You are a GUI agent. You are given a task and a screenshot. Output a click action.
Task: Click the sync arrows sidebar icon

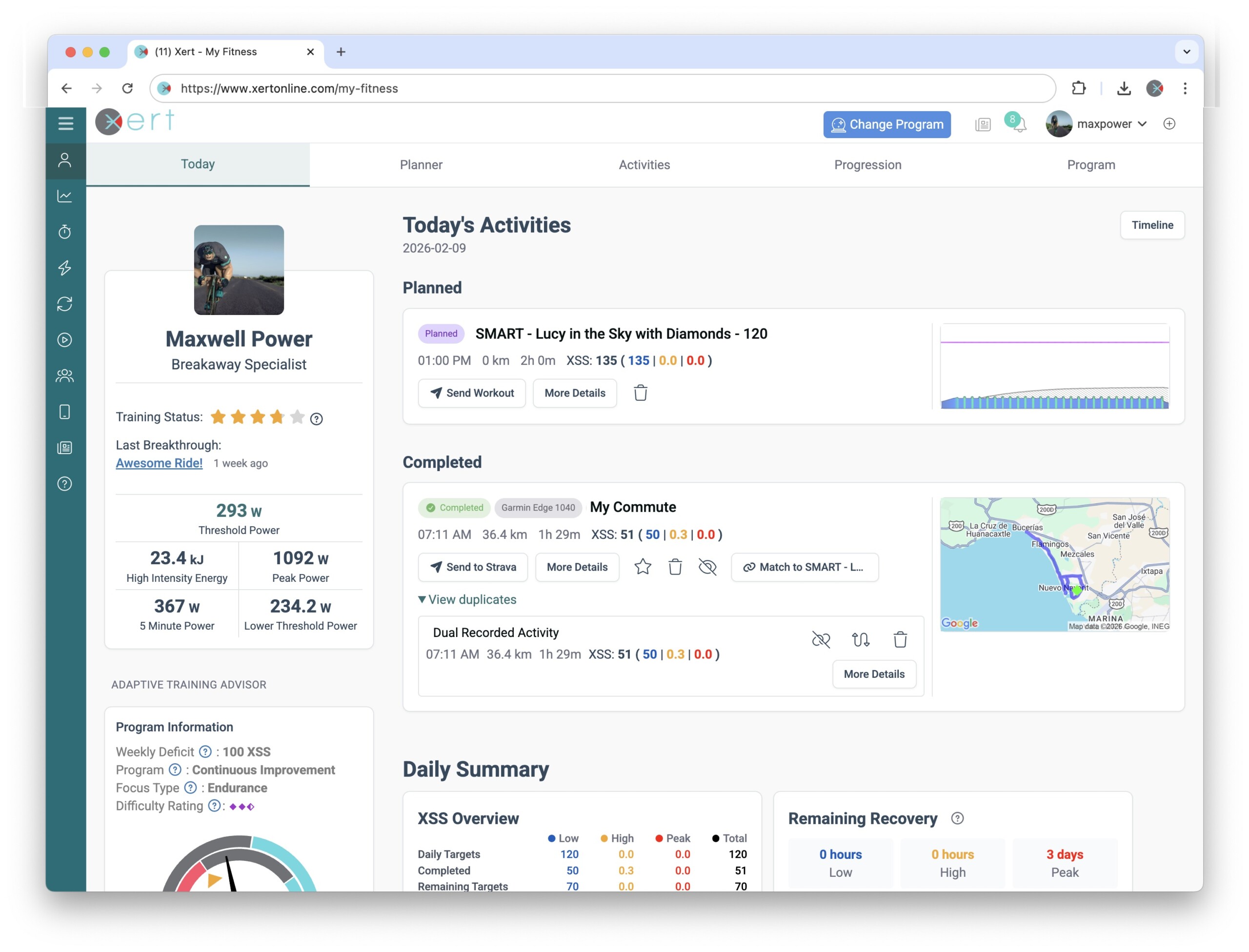[x=64, y=304]
